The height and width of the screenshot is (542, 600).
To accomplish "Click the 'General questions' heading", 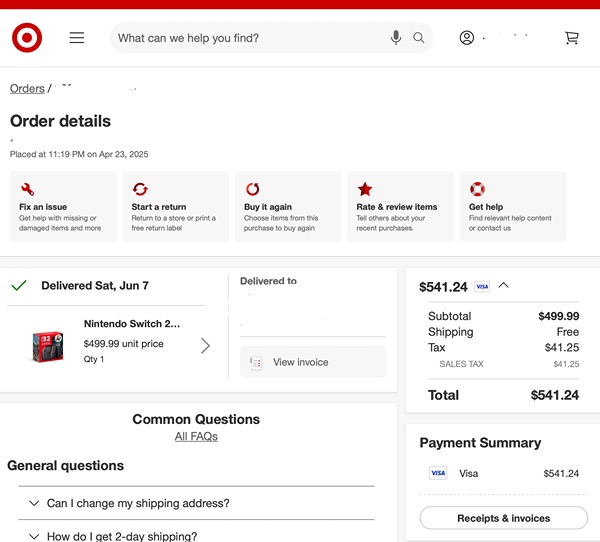I will point(65,465).
